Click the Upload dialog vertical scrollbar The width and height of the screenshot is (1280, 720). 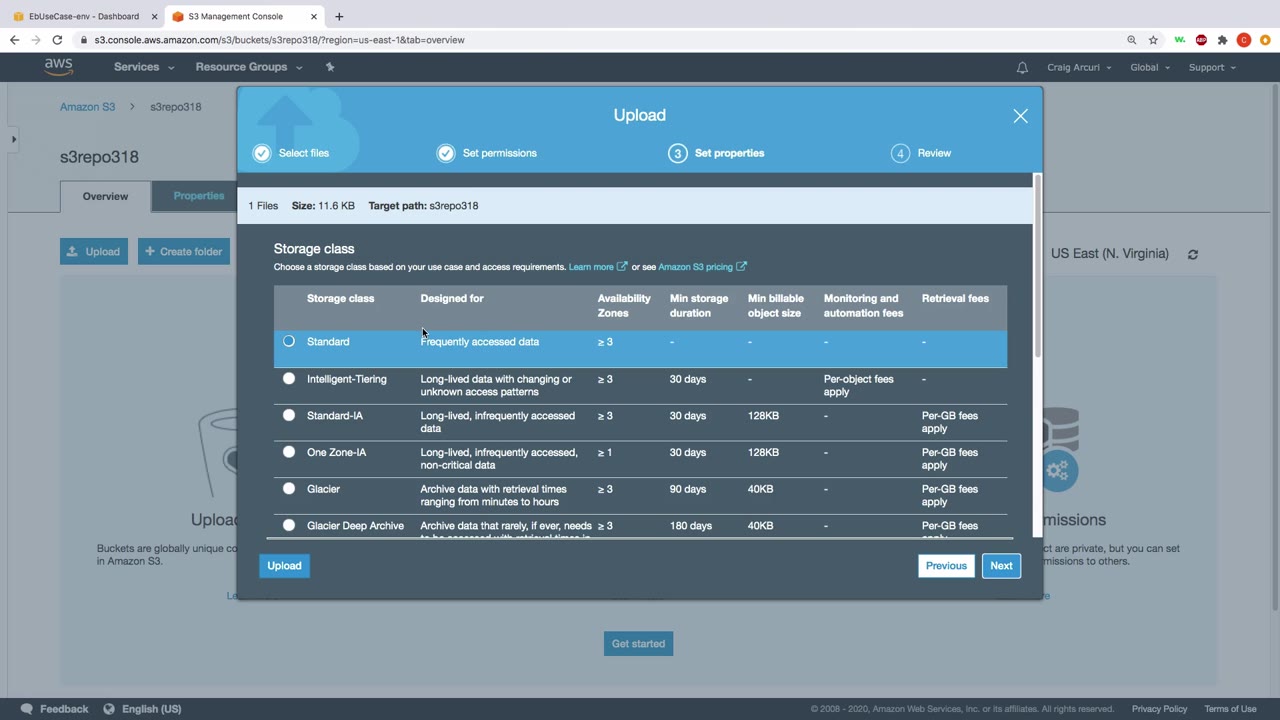pos(1037,265)
